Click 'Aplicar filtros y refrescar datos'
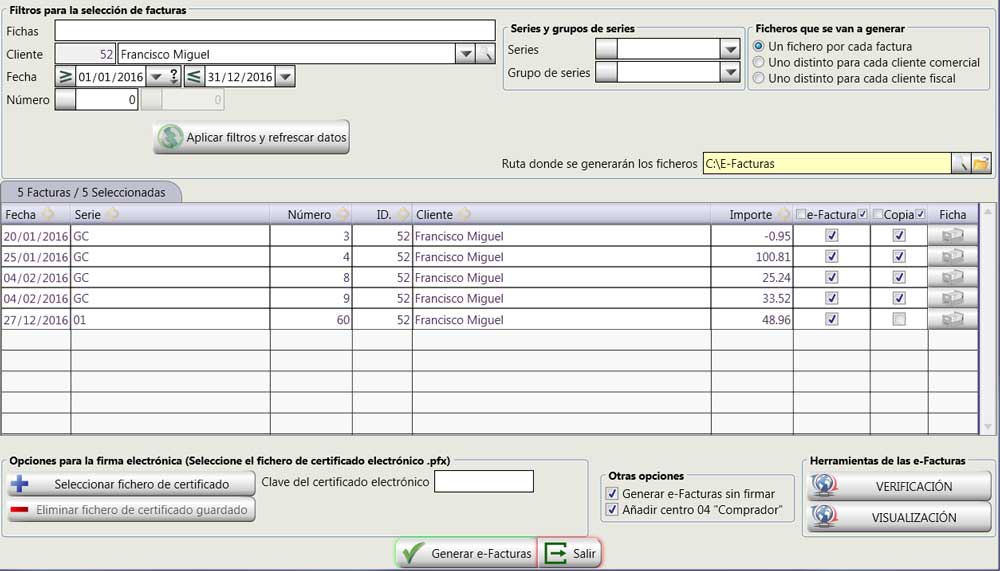 pyautogui.click(x=252, y=138)
